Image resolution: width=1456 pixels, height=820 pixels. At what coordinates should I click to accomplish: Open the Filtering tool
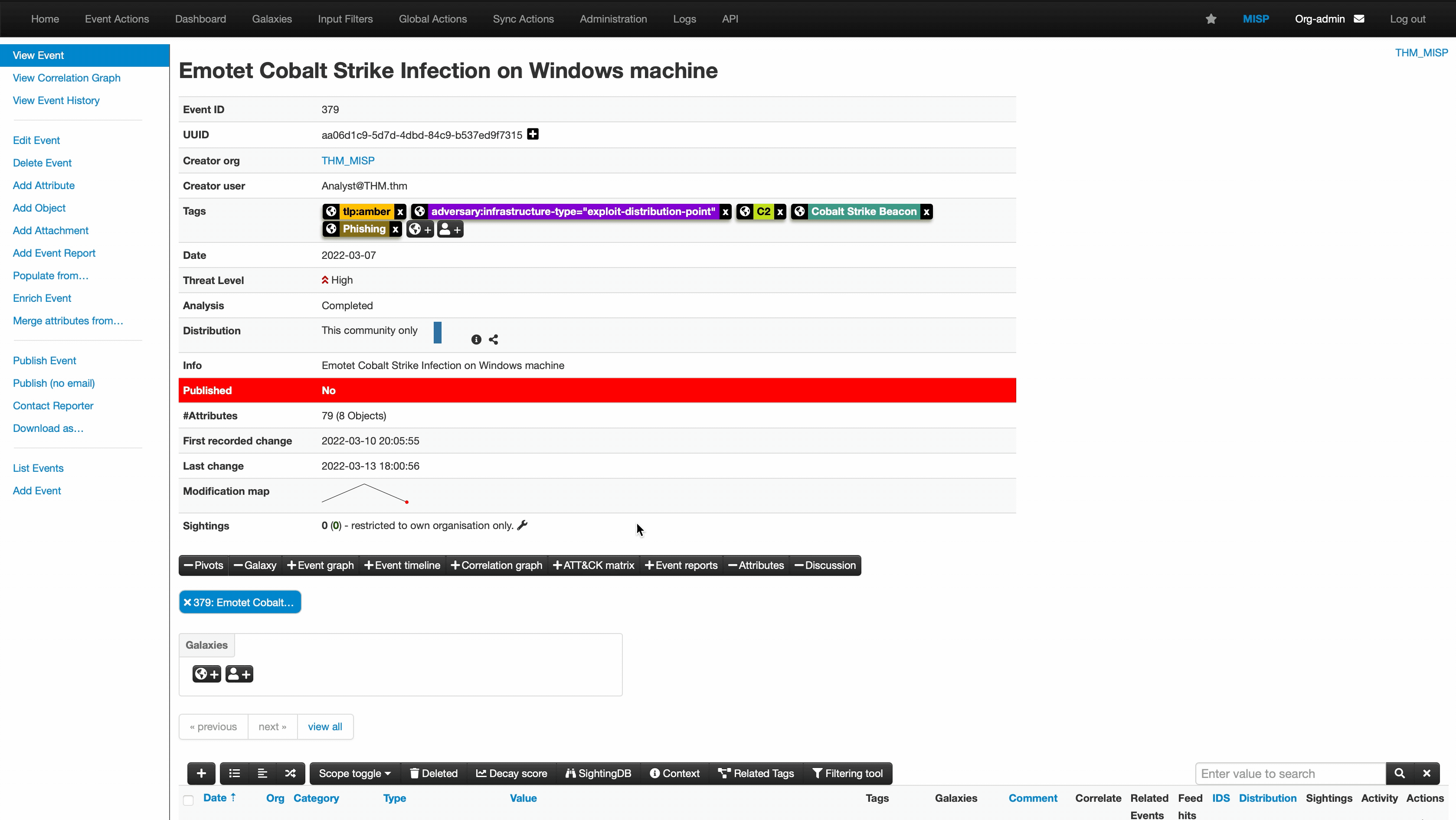847,774
